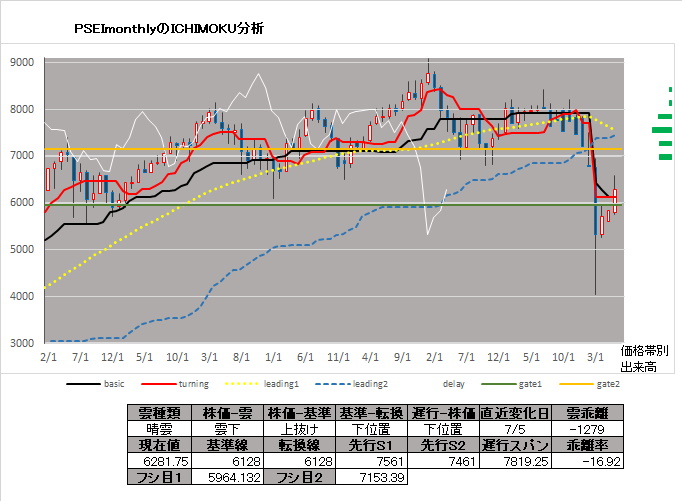This screenshot has width=682, height=501.
Task: Click the 9/1 x-axis label
Action: [402, 357]
